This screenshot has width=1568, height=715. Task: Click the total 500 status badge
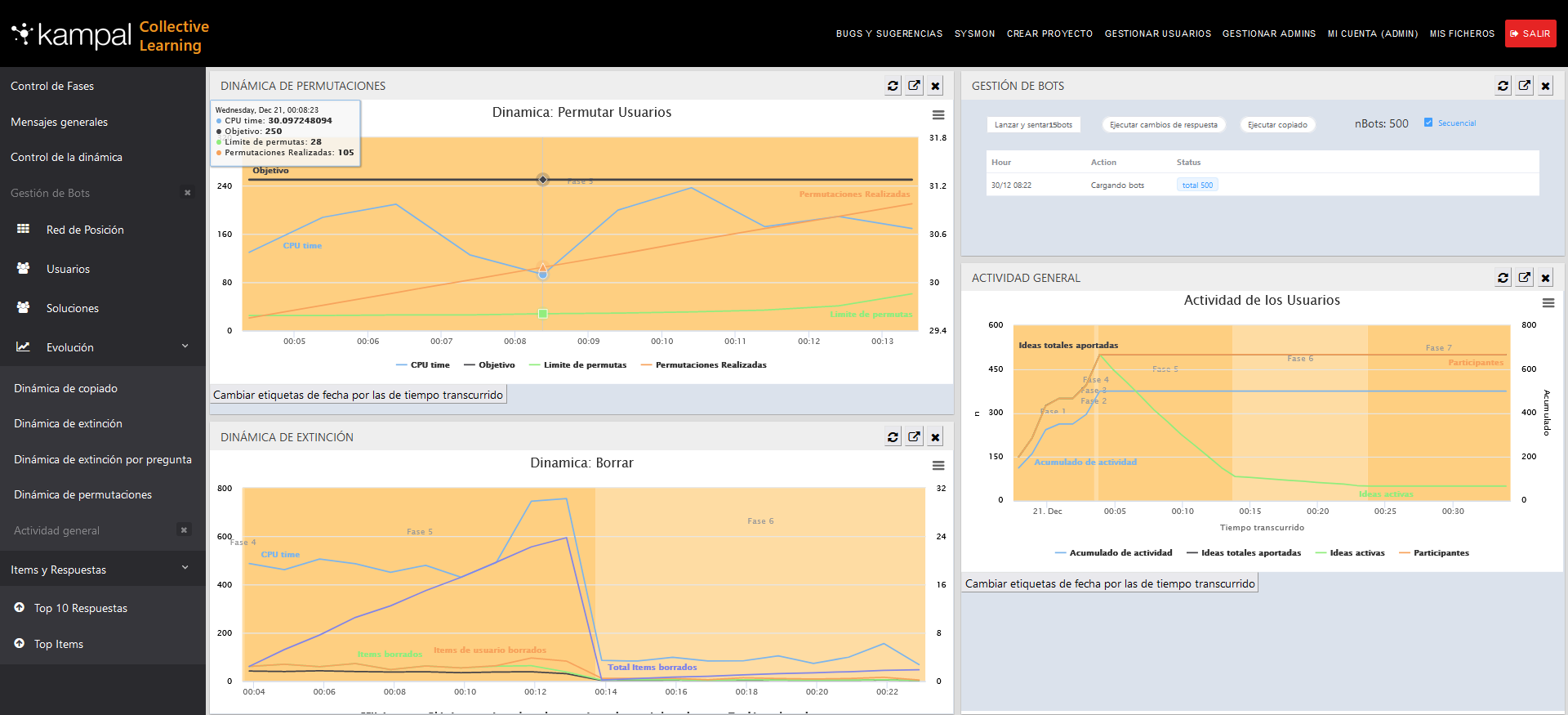click(x=1197, y=185)
